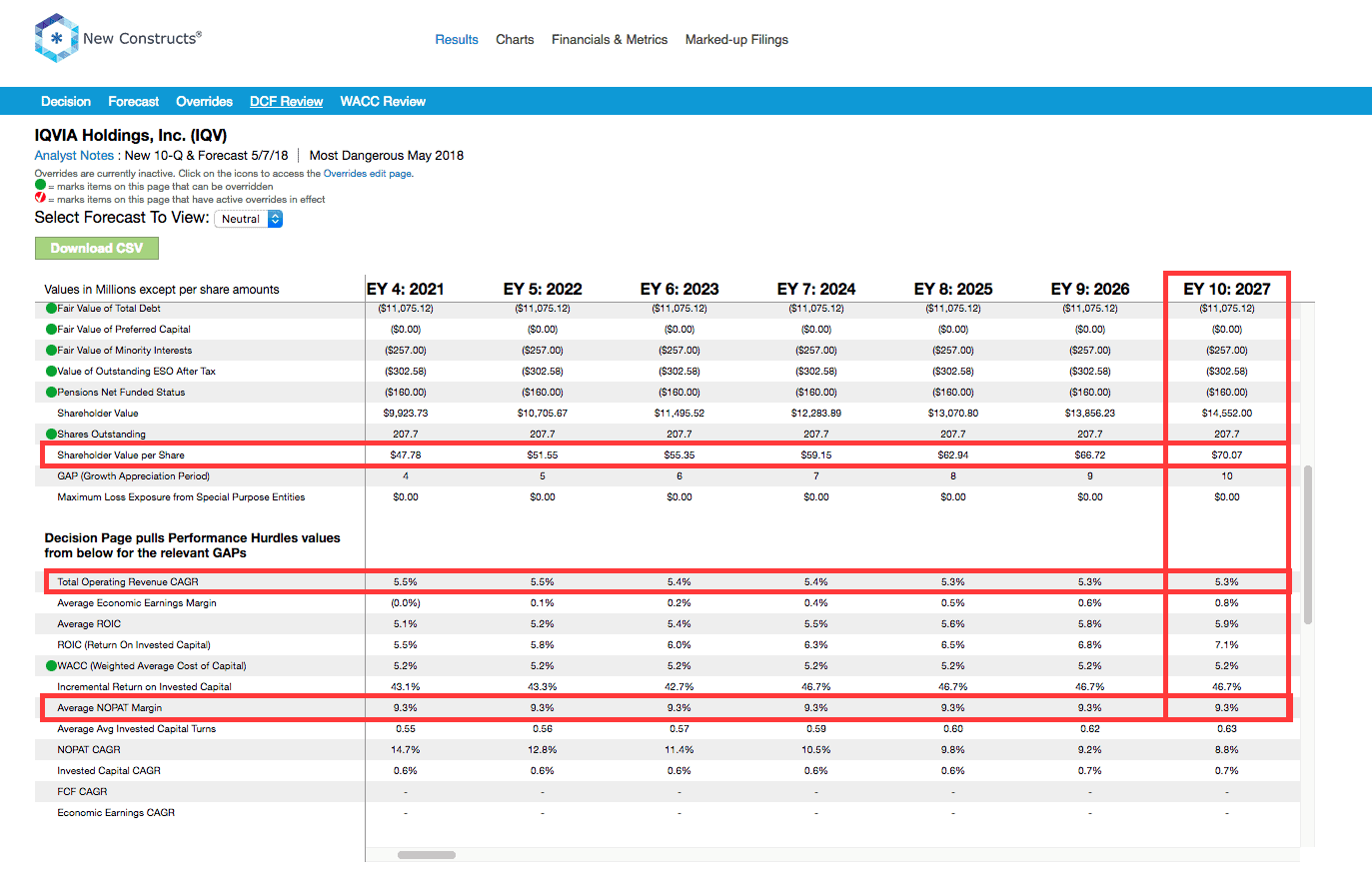The width and height of the screenshot is (1372, 891).
Task: Click the Invested Capital CAGR label
Action: (109, 770)
